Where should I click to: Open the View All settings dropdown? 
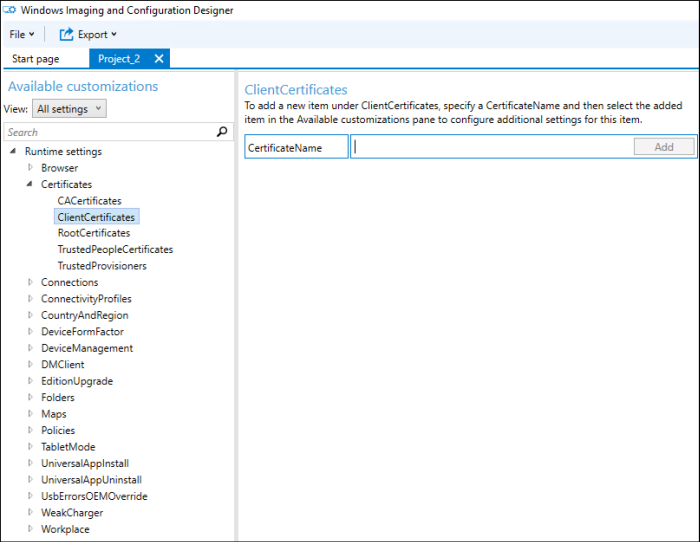click(x=68, y=109)
